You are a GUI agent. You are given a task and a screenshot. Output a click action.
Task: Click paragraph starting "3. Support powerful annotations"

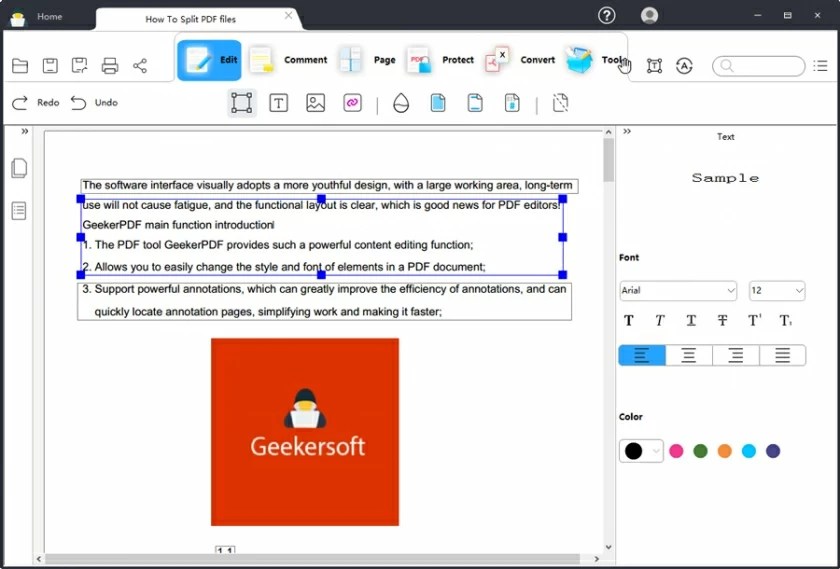pyautogui.click(x=325, y=301)
